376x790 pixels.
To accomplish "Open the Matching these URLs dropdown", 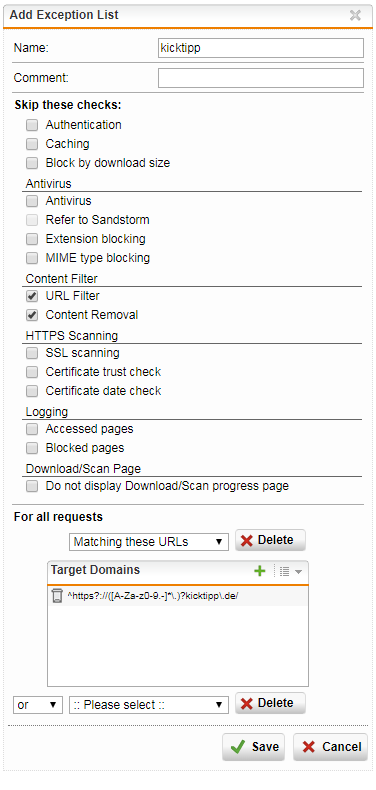I will pyautogui.click(x=149, y=542).
